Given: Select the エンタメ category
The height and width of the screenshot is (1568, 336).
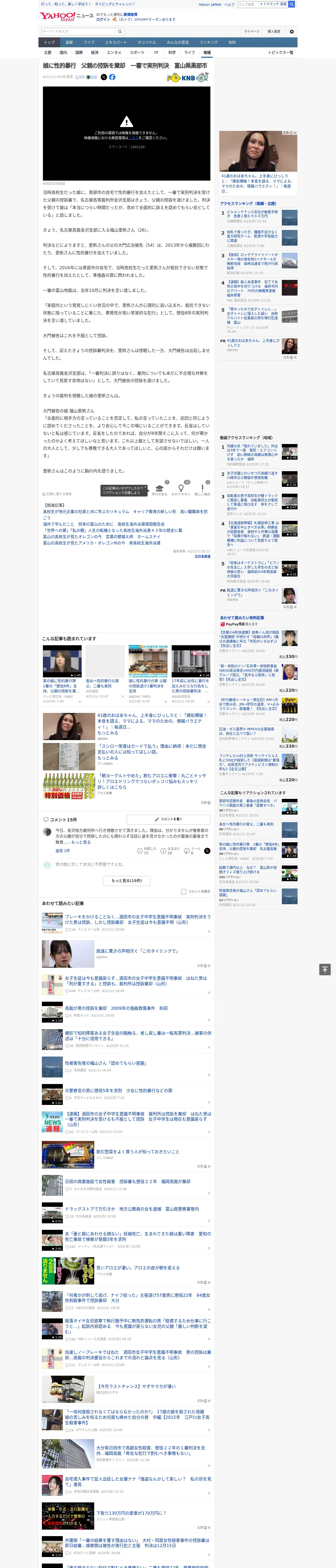Looking at the screenshot, I should tap(114, 52).
